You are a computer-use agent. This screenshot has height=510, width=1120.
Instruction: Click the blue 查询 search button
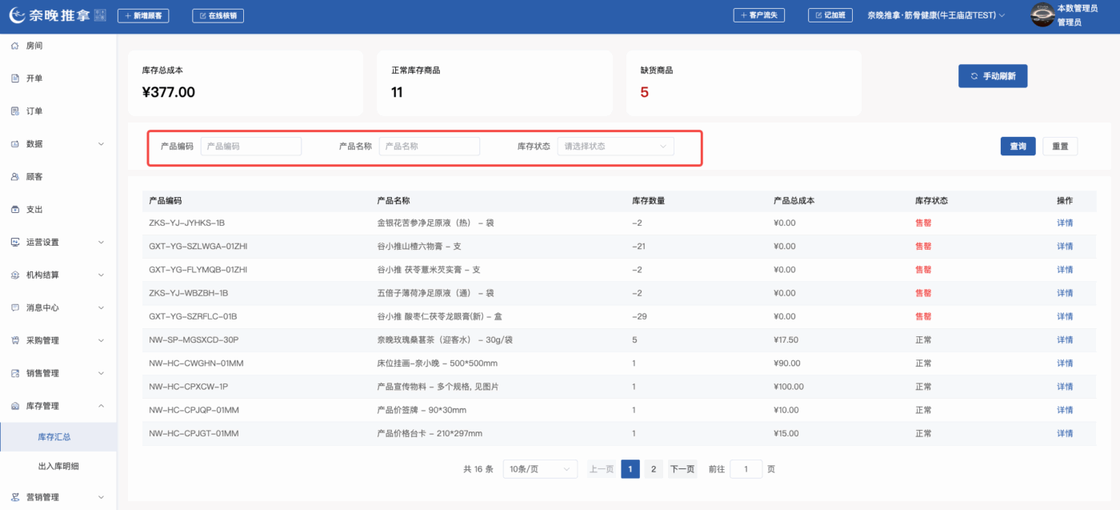[1018, 146]
